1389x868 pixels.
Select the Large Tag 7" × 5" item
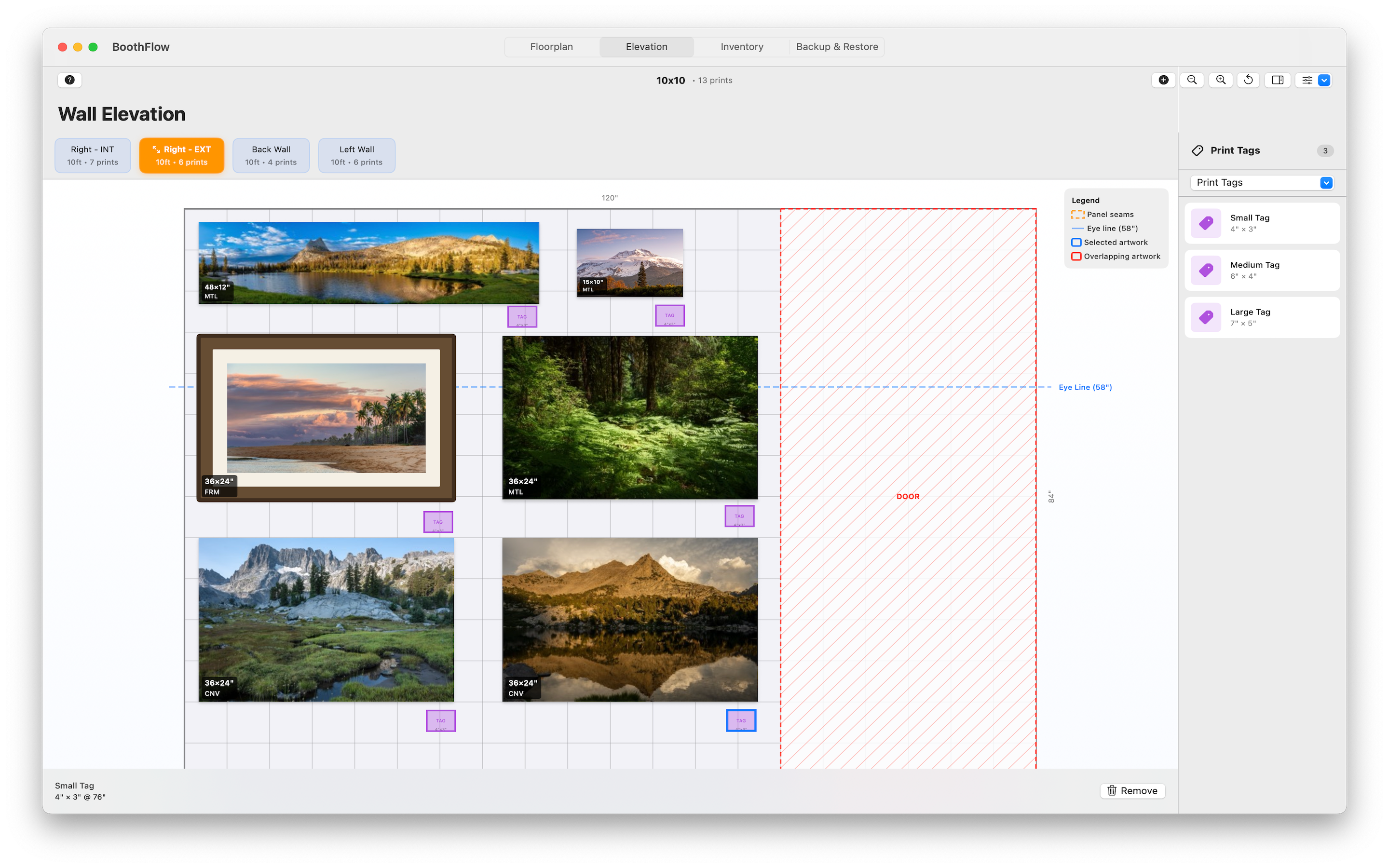click(x=1262, y=317)
